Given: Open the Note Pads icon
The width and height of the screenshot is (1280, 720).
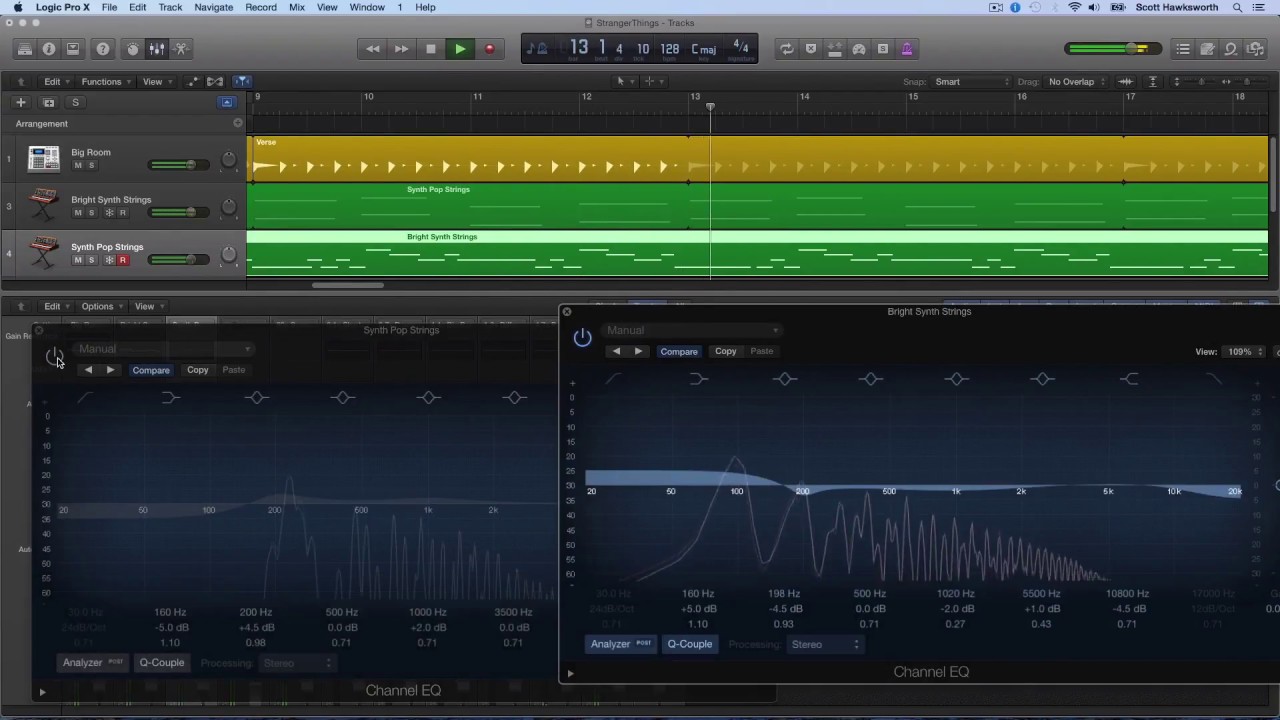Looking at the screenshot, I should coord(1207,49).
